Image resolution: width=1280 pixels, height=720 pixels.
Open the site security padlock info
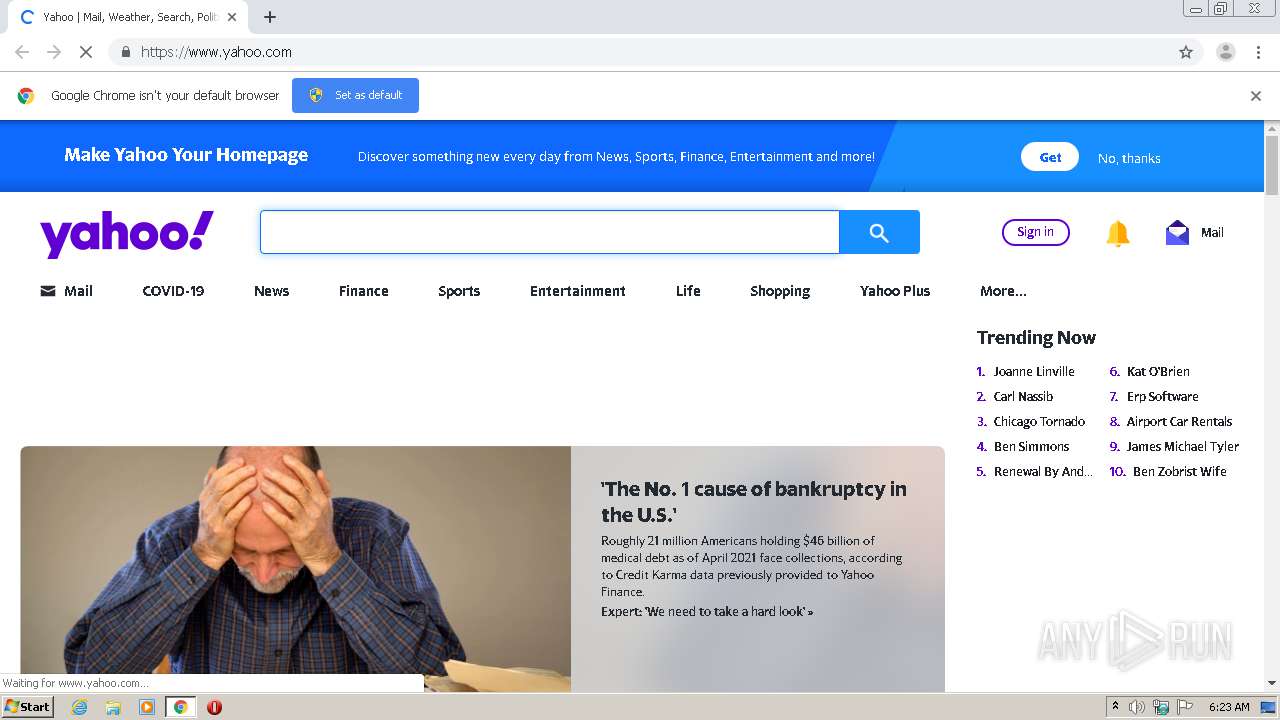click(125, 52)
